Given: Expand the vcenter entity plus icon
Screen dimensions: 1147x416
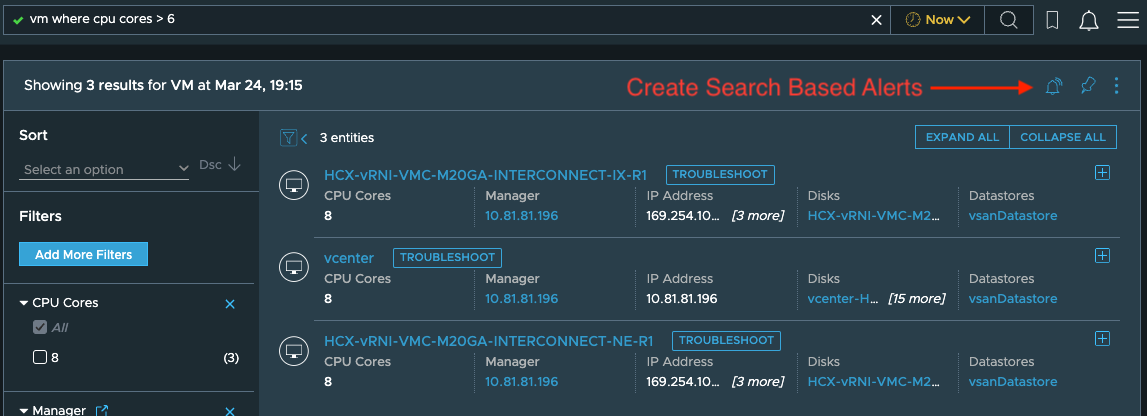Looking at the screenshot, I should click(1102, 255).
